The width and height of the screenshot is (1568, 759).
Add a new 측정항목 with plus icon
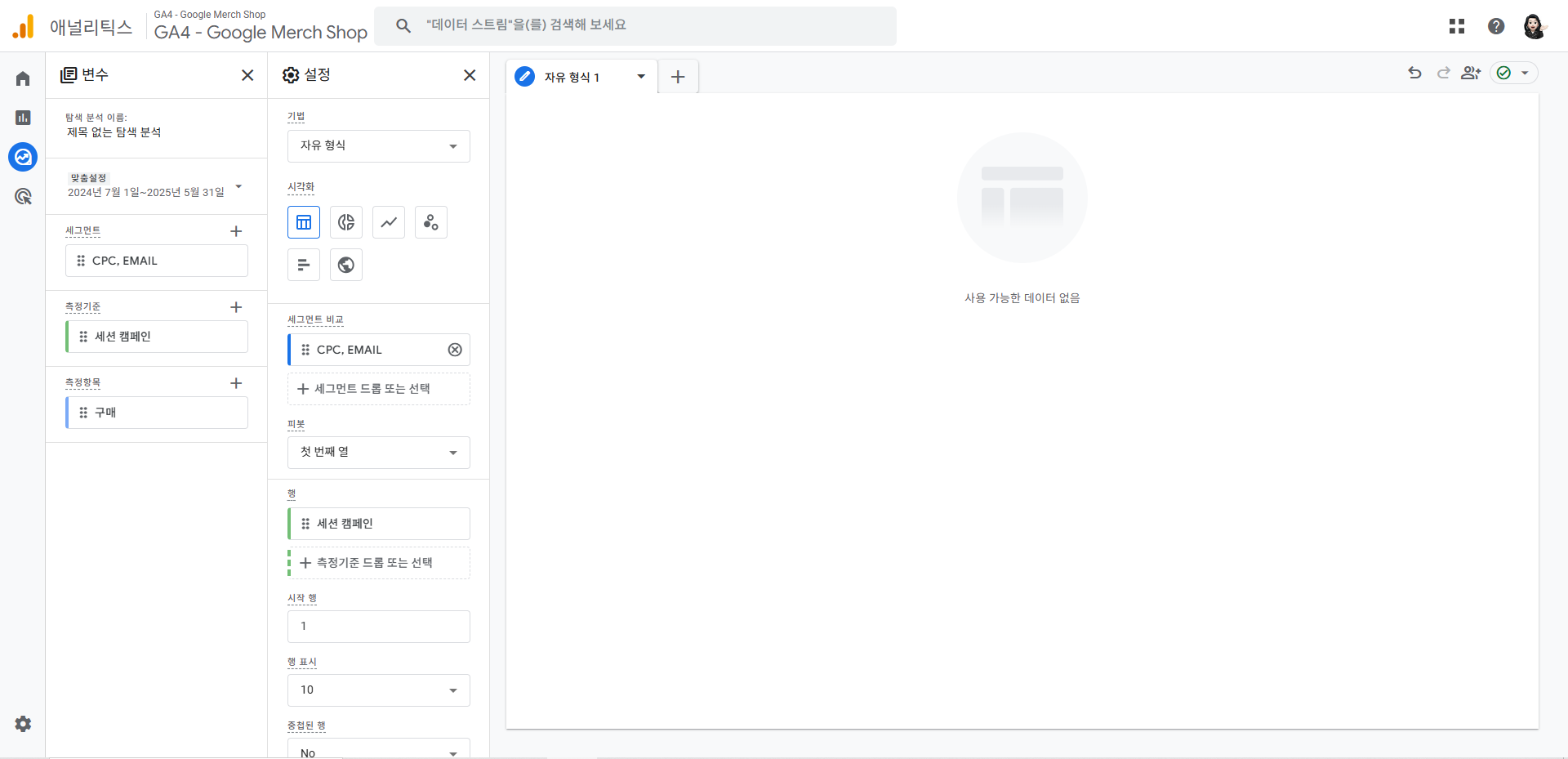point(236,383)
